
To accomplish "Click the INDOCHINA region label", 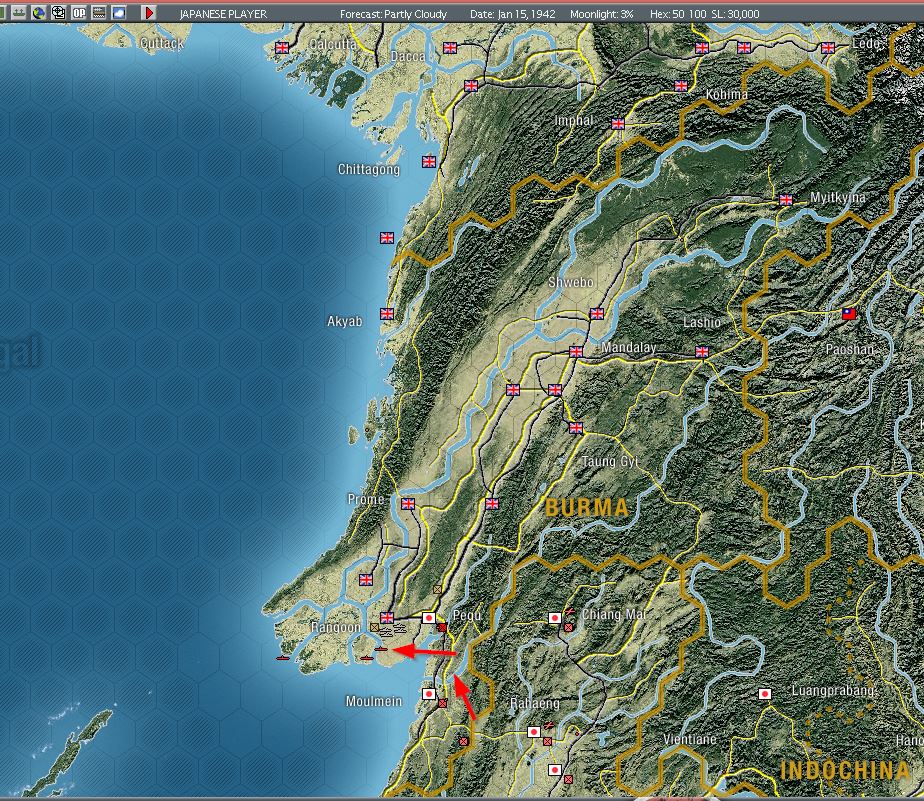I will click(846, 770).
